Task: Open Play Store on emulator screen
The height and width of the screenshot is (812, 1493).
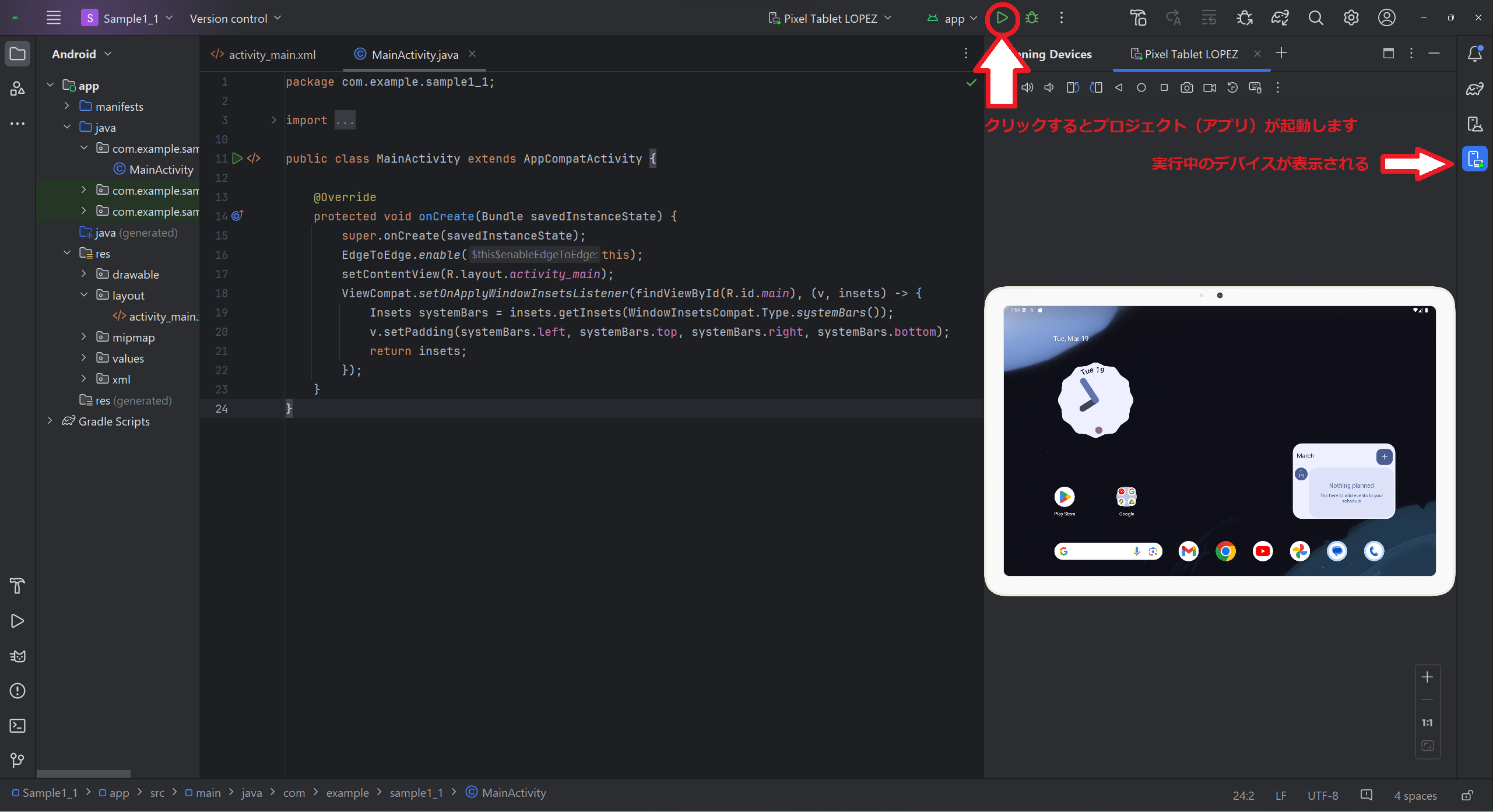Action: tap(1065, 500)
